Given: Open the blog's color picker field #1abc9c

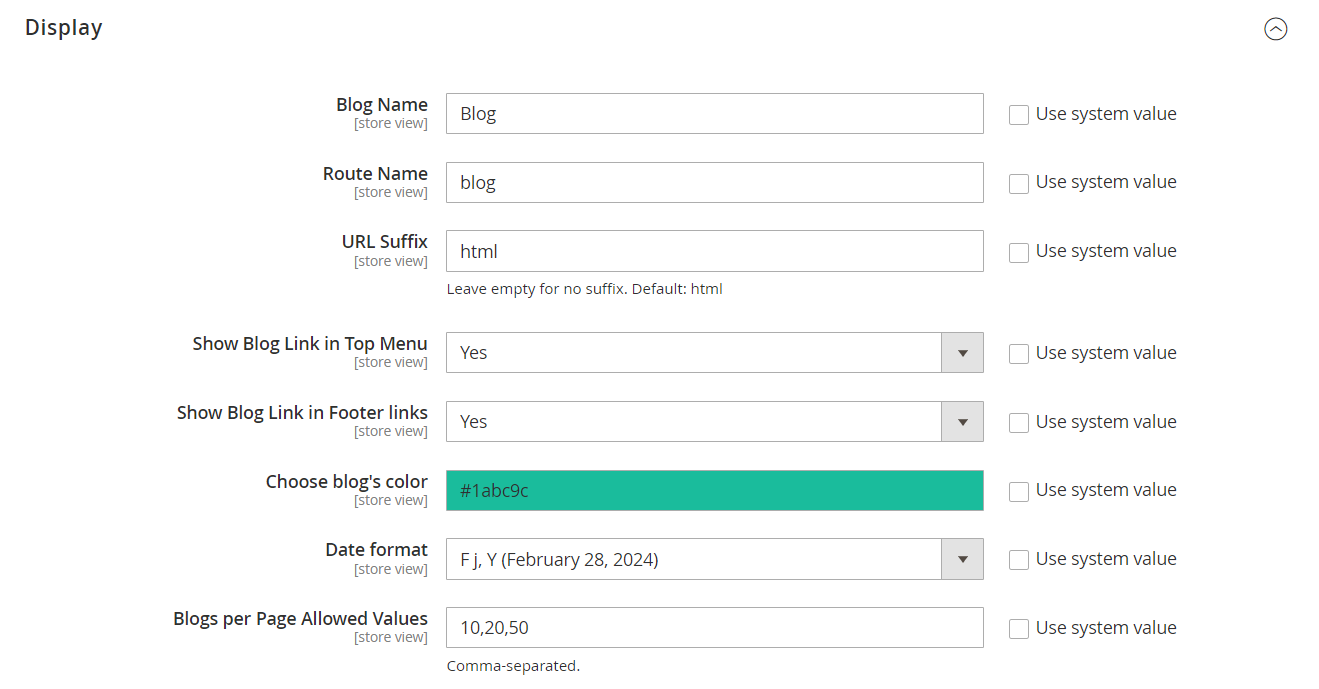Looking at the screenshot, I should 714,491.
